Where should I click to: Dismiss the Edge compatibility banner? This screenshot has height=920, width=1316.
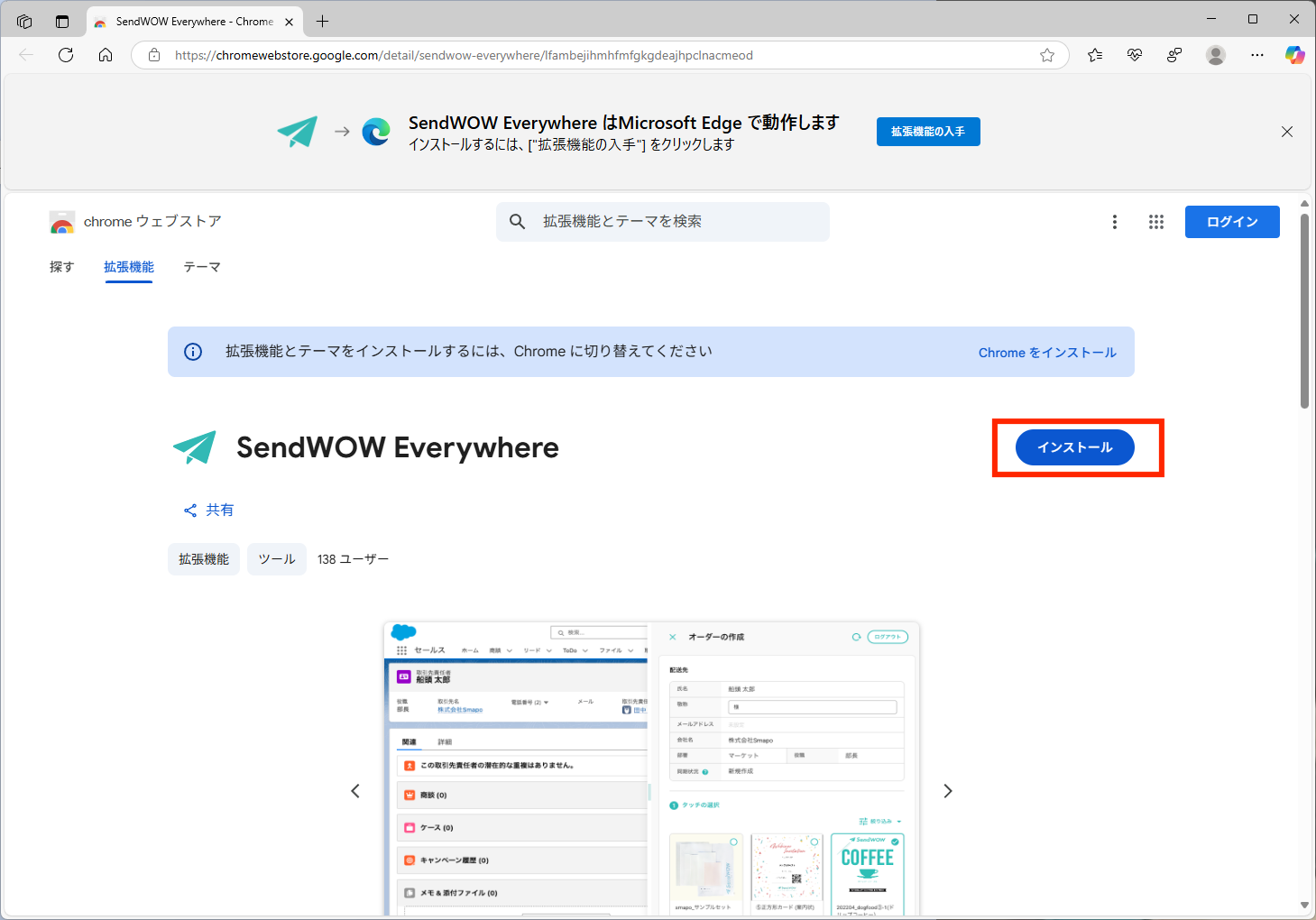(x=1287, y=132)
